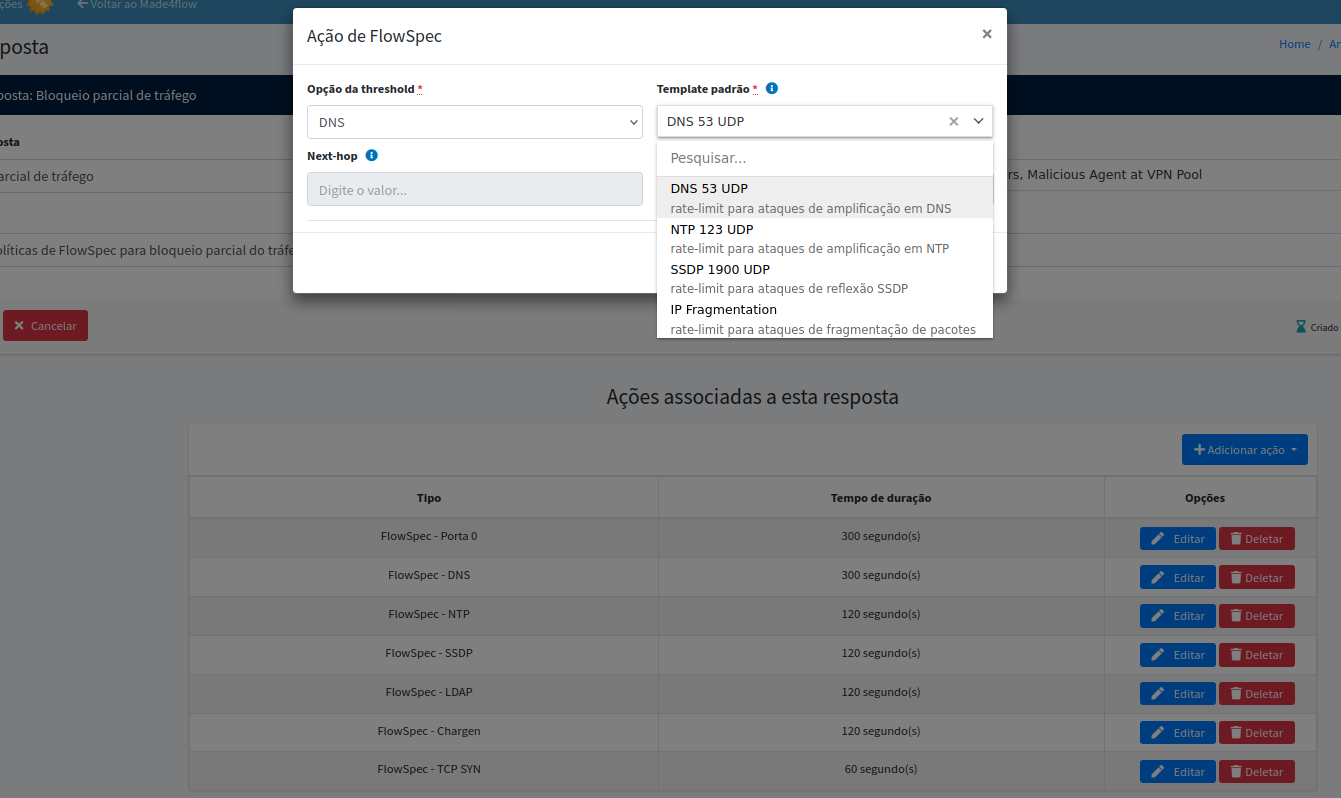Edit the FlowSpec - Porta 0 action

(x=1178, y=538)
